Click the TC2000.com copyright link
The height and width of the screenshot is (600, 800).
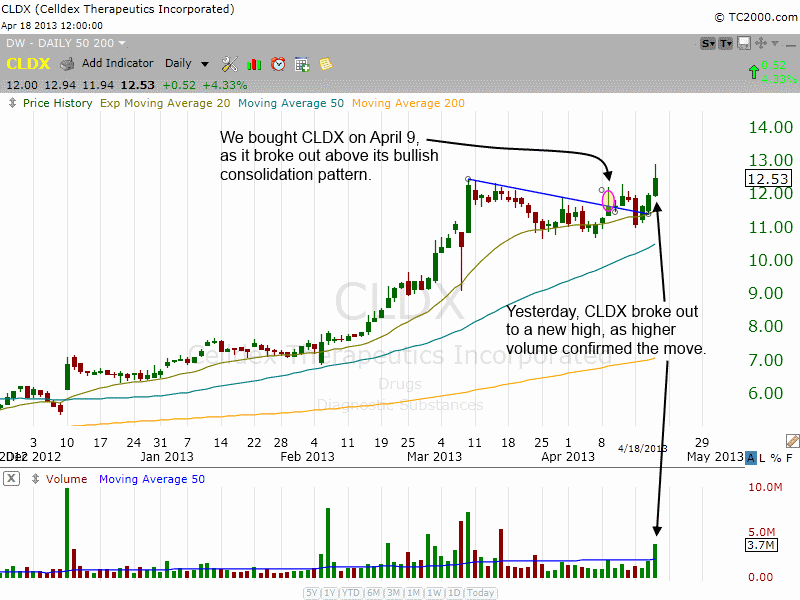(753, 17)
